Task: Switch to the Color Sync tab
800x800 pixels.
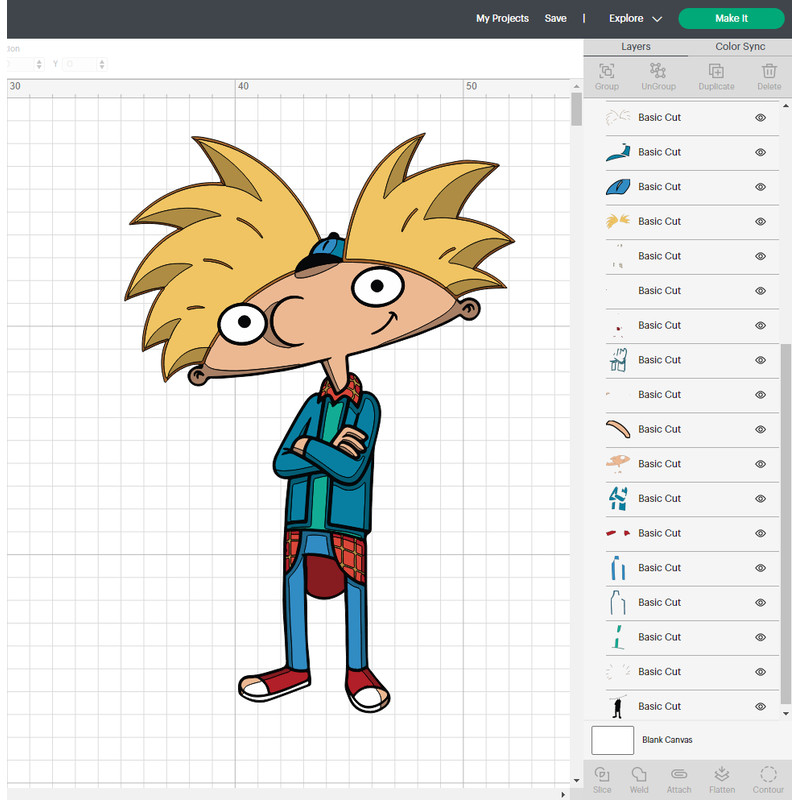Action: coord(740,46)
